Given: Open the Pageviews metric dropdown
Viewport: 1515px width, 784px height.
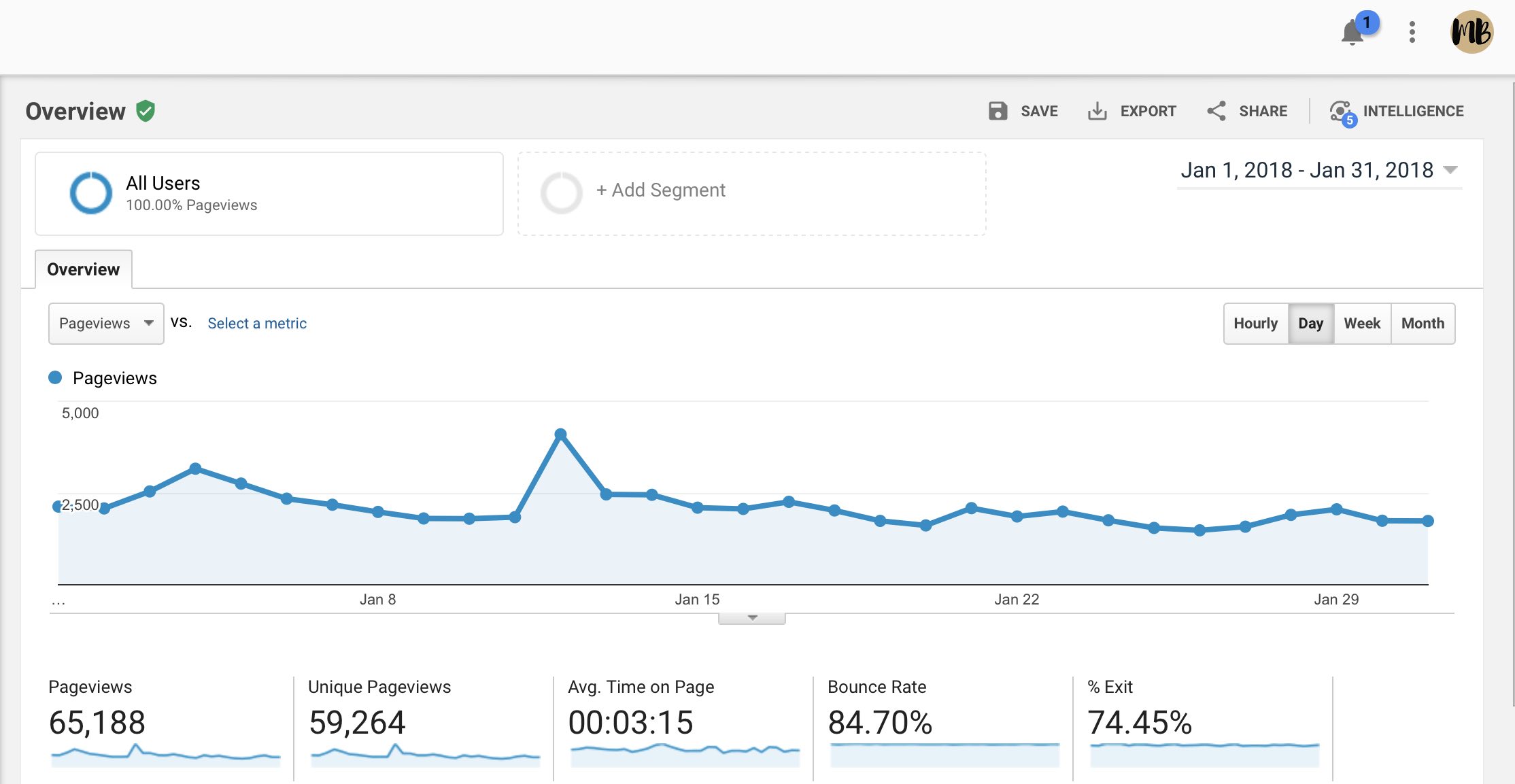Looking at the screenshot, I should tap(106, 324).
